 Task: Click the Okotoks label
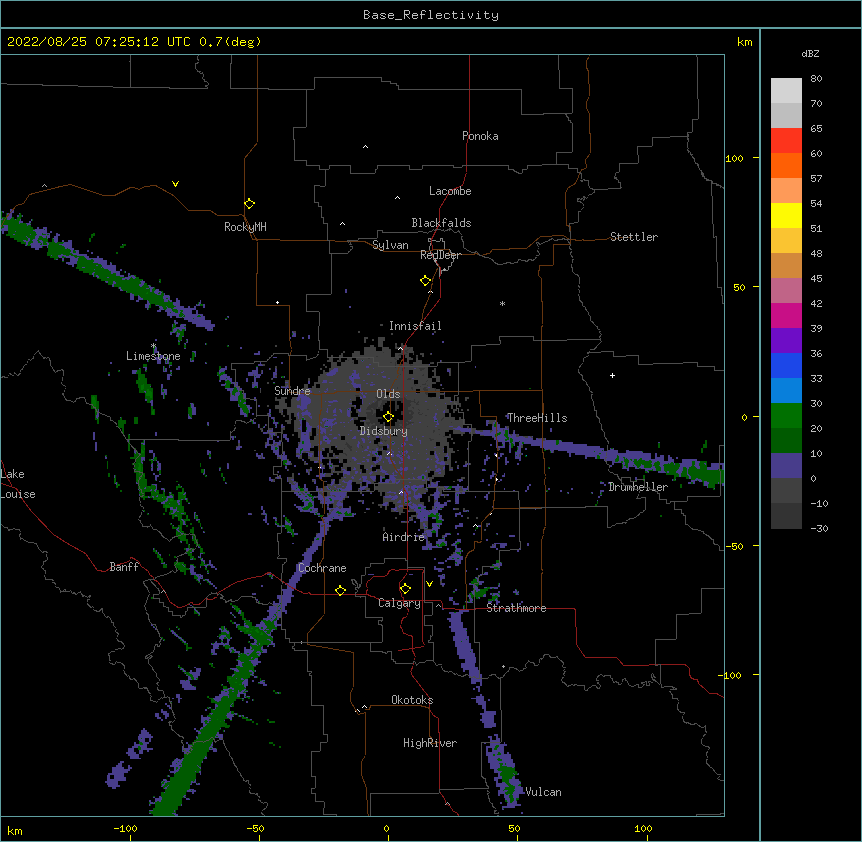(412, 700)
